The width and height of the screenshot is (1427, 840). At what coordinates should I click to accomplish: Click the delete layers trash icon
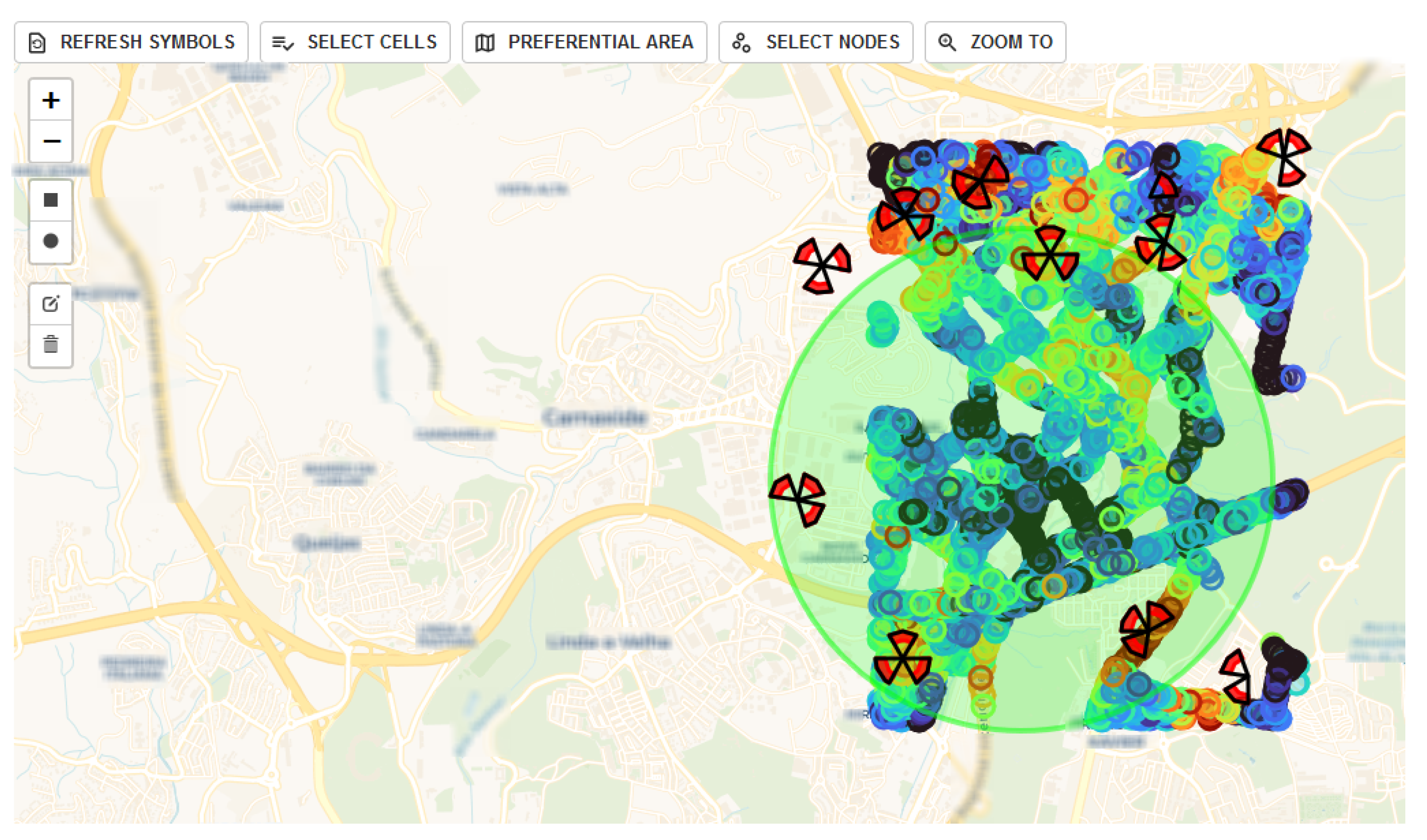click(51, 345)
